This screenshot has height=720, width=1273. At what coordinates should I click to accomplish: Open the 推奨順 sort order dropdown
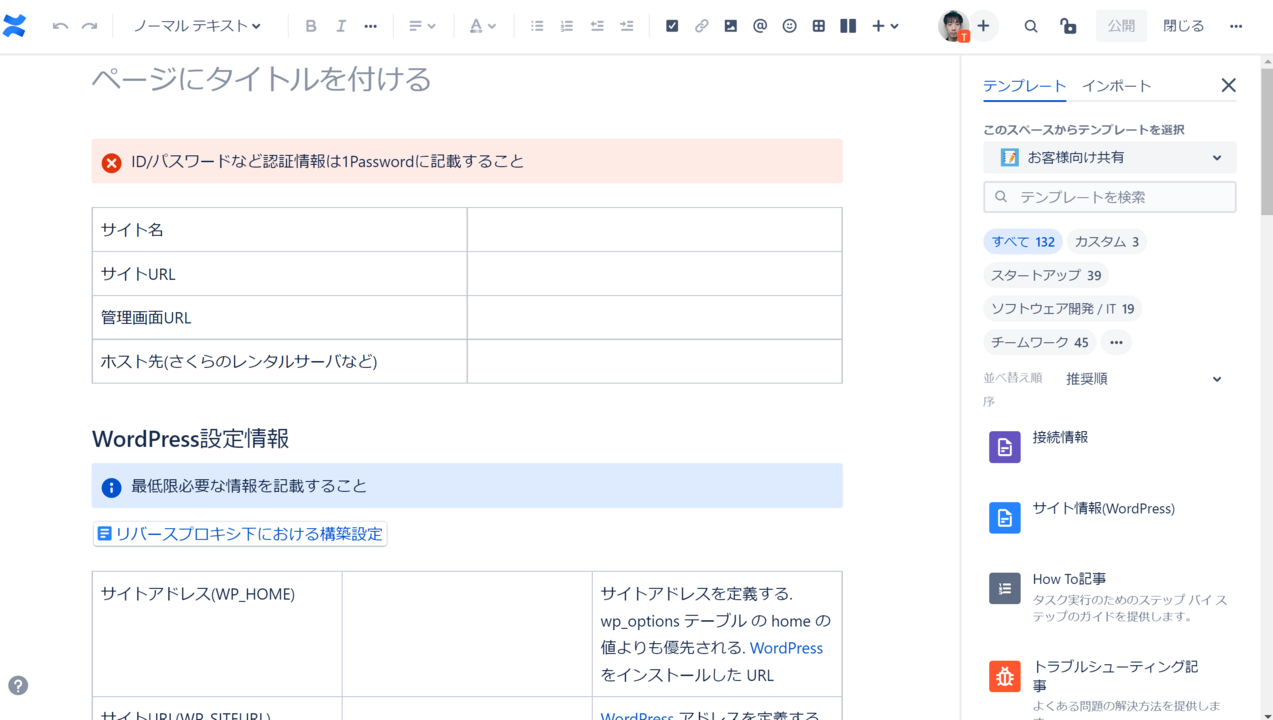pyautogui.click(x=1144, y=379)
